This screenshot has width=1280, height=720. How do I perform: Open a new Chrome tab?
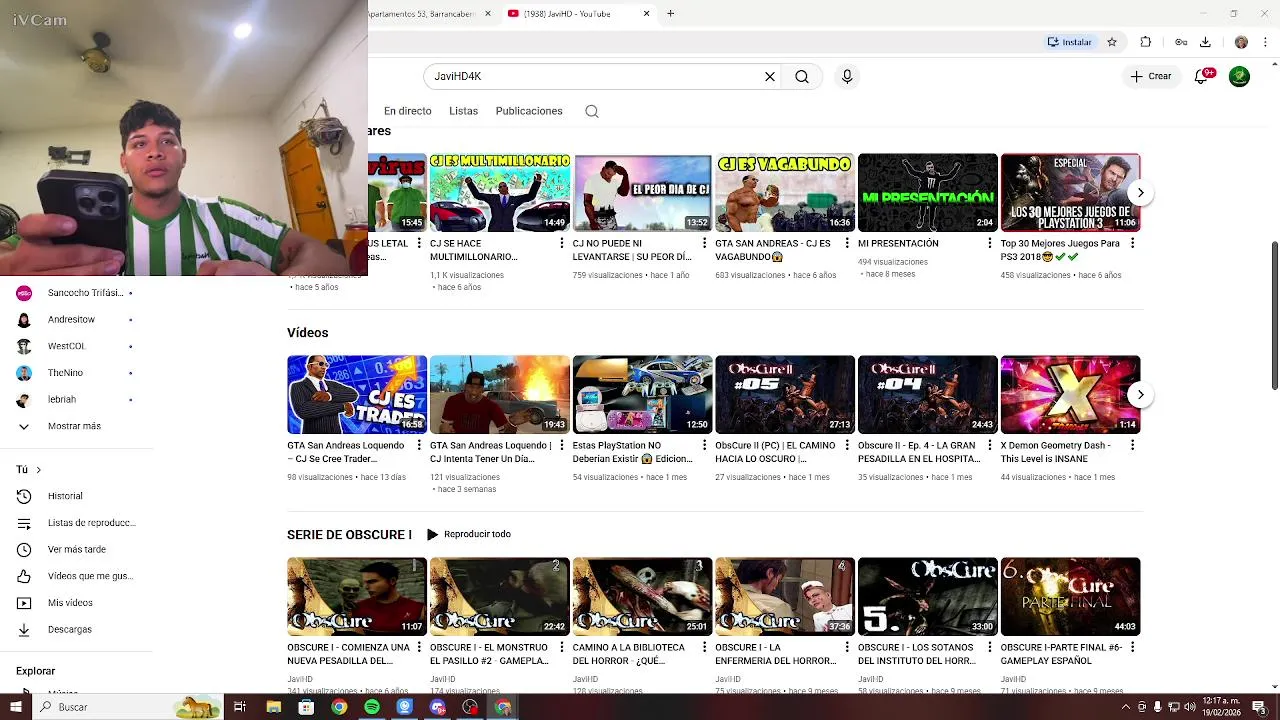pyautogui.click(x=670, y=13)
